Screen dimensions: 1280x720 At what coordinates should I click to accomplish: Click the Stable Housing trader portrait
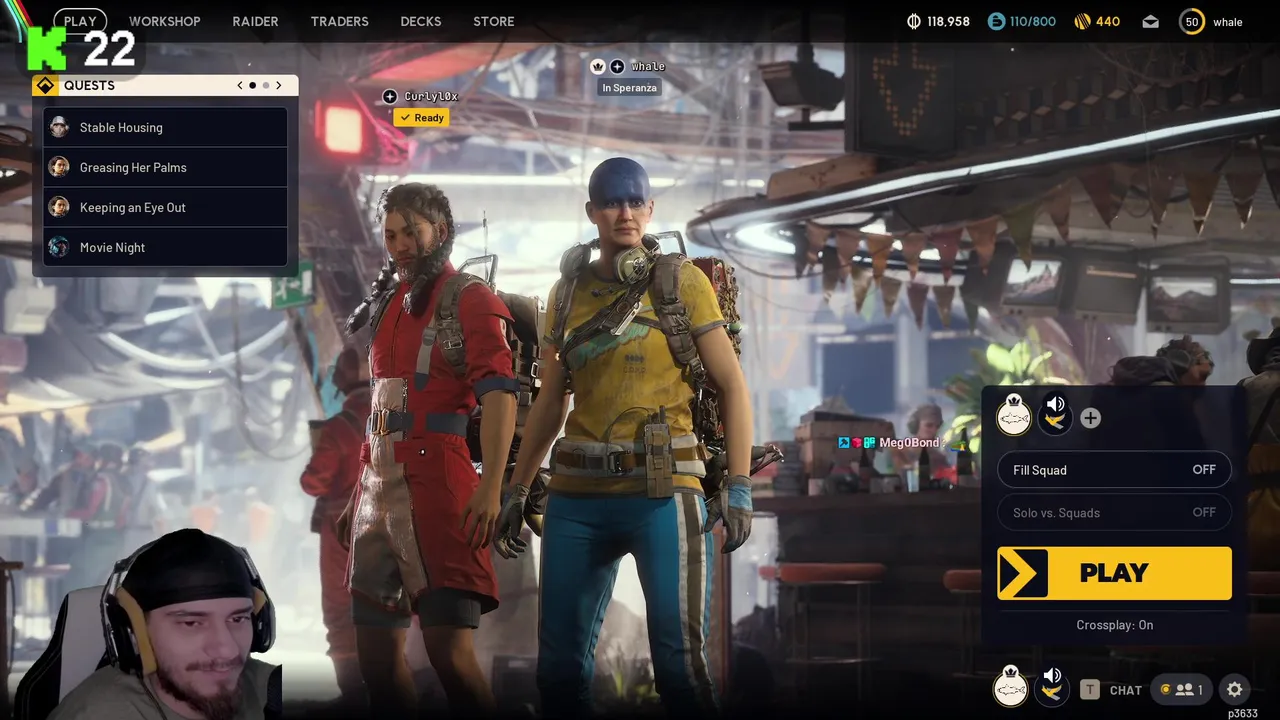point(59,127)
